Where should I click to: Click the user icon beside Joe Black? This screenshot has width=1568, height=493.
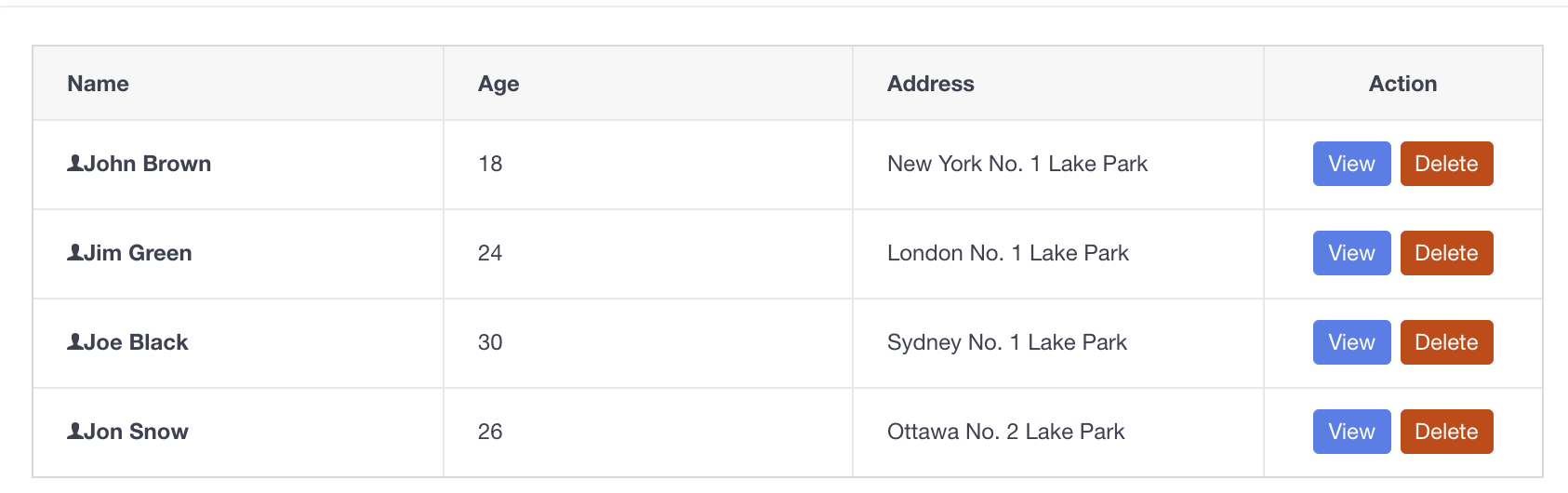point(75,342)
